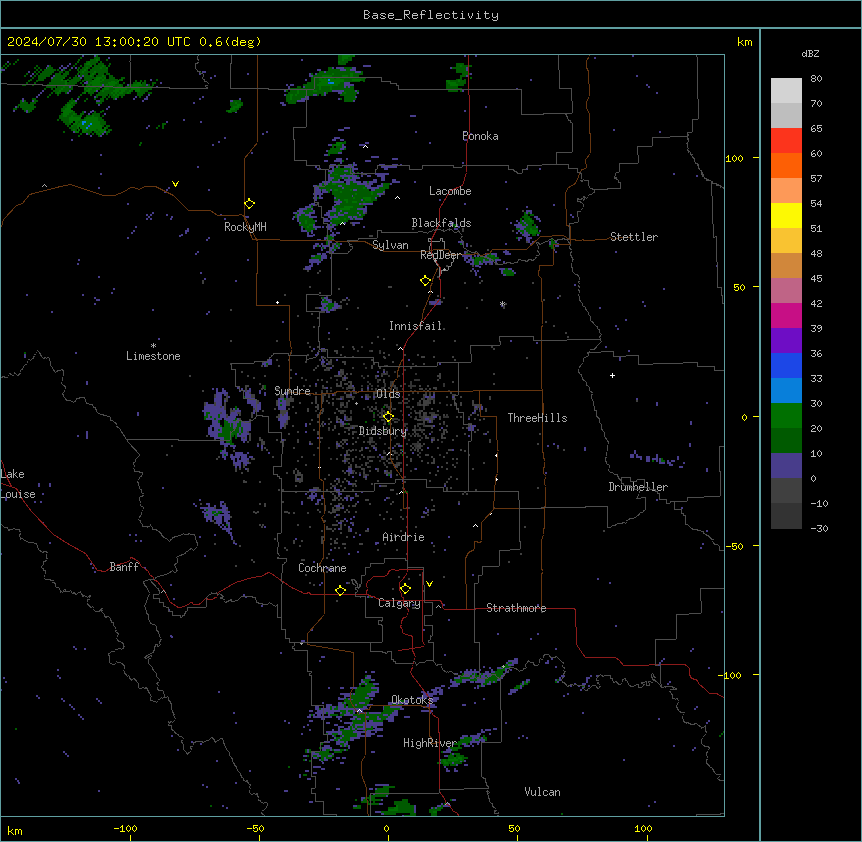Pick the purple 36-39 dBZ legend swatch
Screen dimensions: 862x842
(x=786, y=341)
